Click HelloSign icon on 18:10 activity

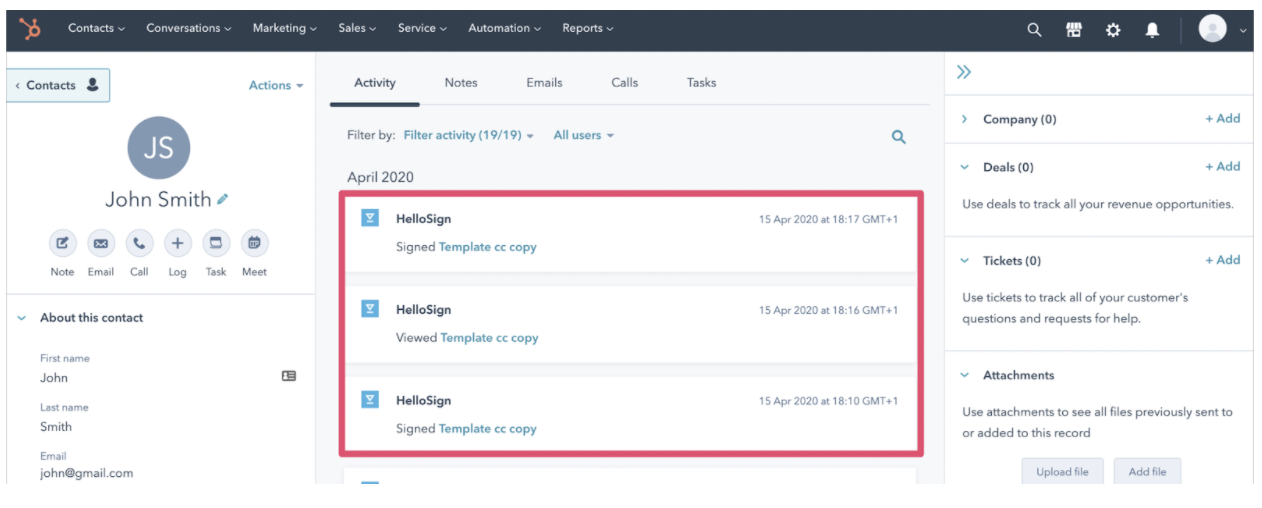[x=370, y=400]
